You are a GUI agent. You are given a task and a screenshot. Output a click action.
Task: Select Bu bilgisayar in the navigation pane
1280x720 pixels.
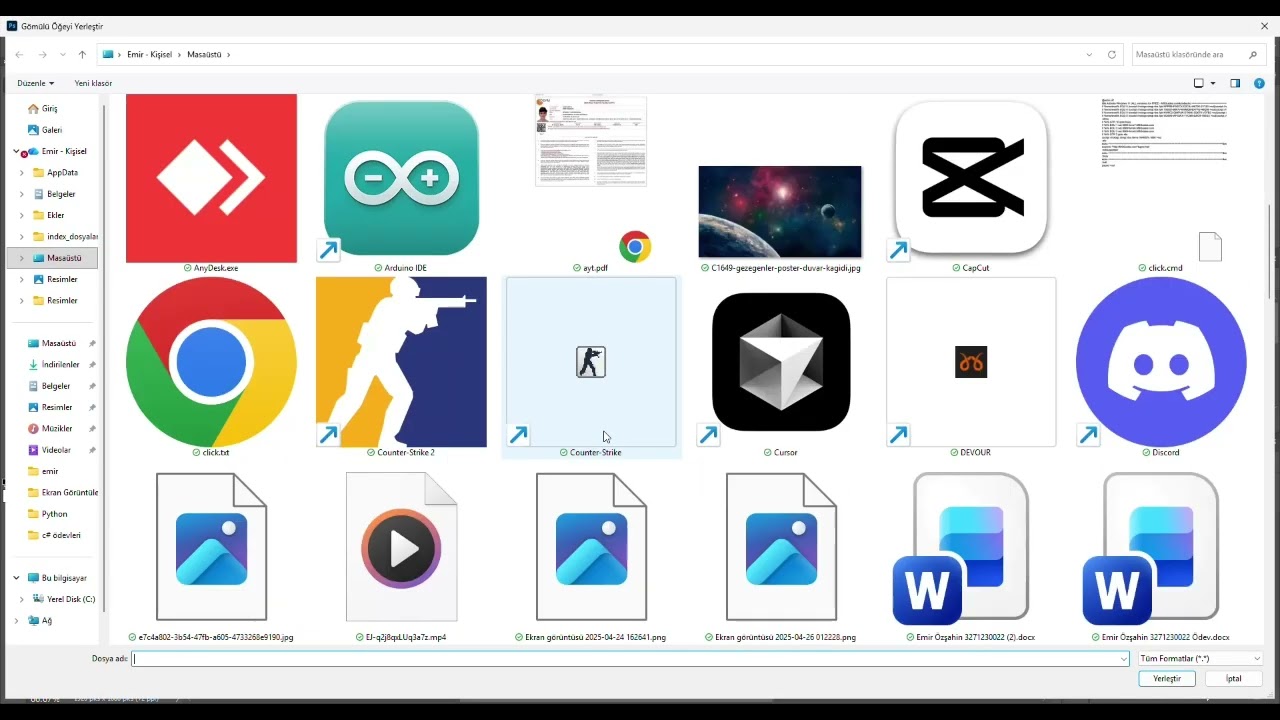click(x=64, y=578)
